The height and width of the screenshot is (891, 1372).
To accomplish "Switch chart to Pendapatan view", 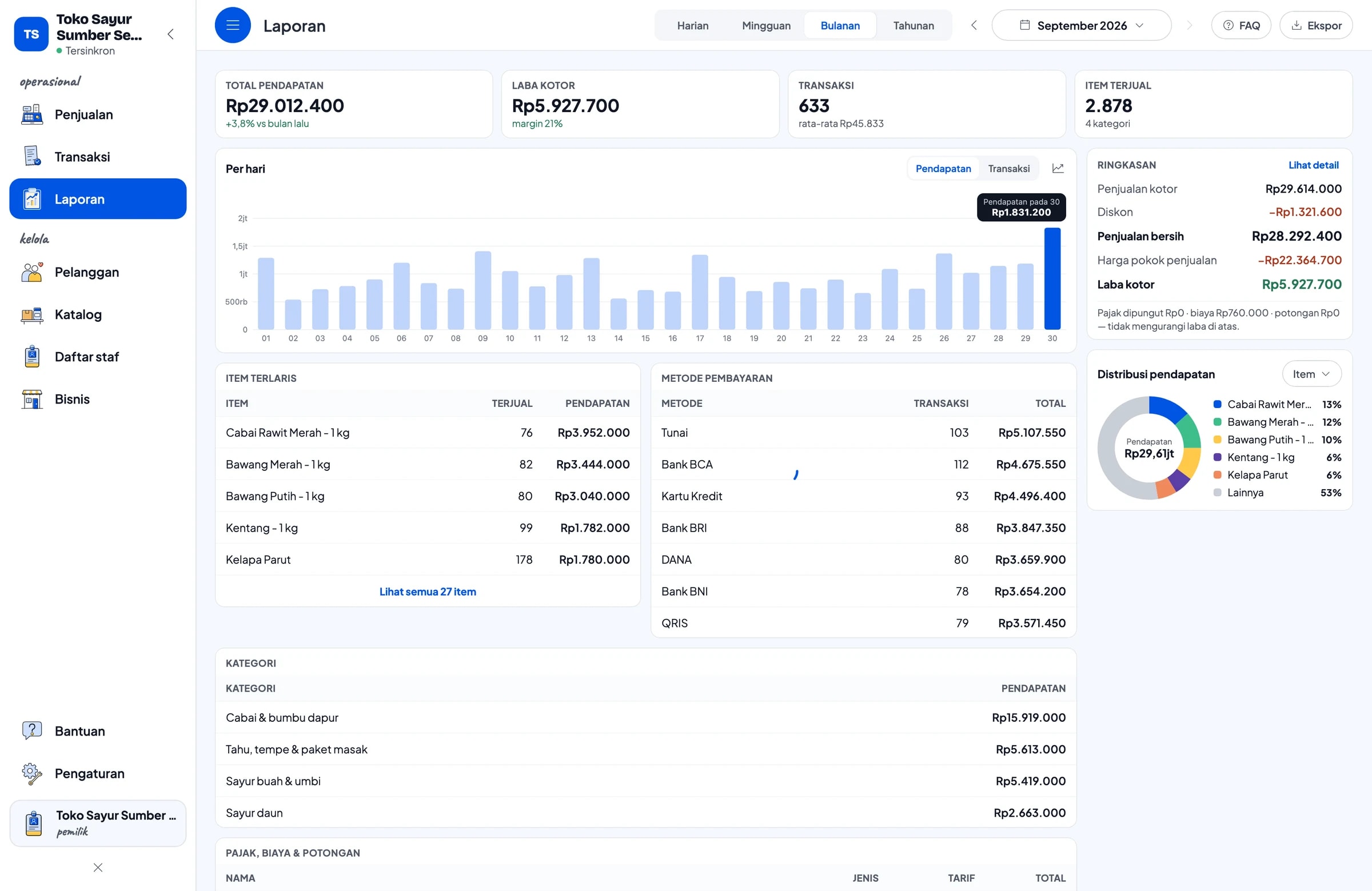I will point(943,168).
